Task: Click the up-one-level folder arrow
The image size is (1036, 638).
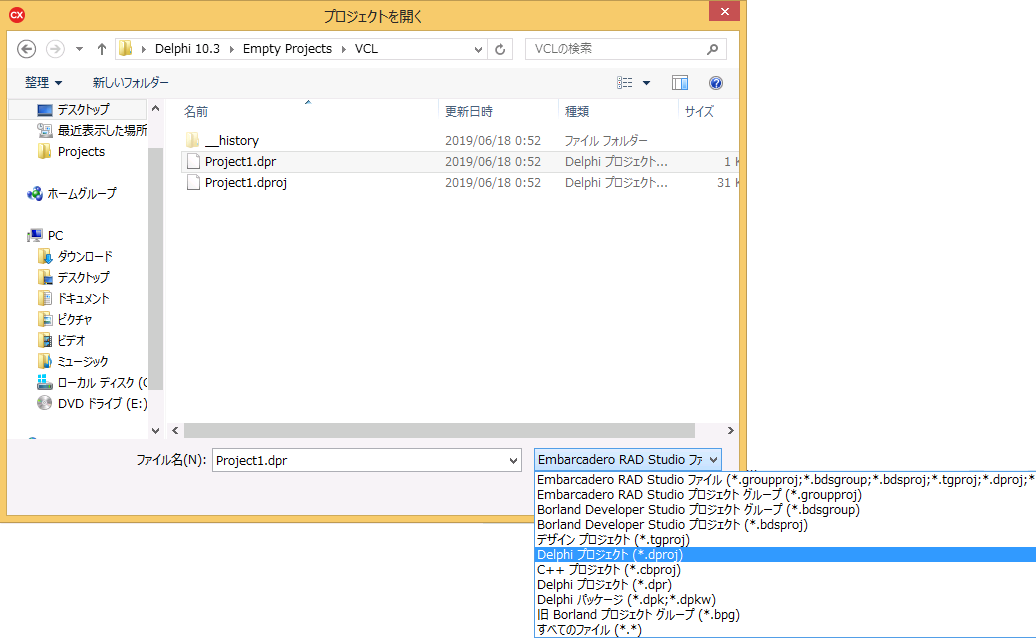Action: pos(102,48)
